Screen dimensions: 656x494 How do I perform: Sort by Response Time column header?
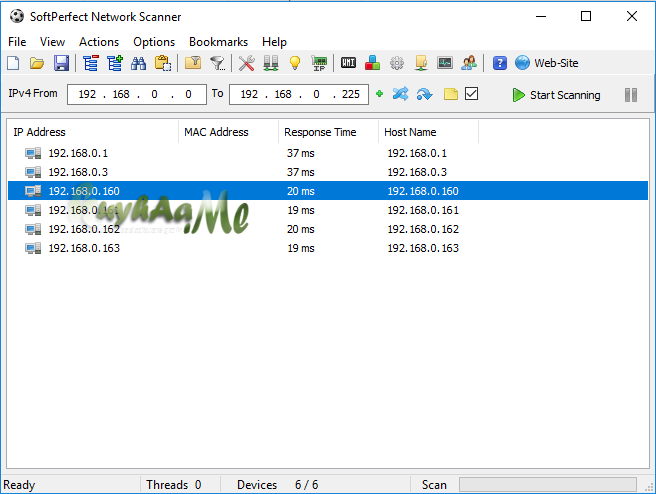pos(328,132)
